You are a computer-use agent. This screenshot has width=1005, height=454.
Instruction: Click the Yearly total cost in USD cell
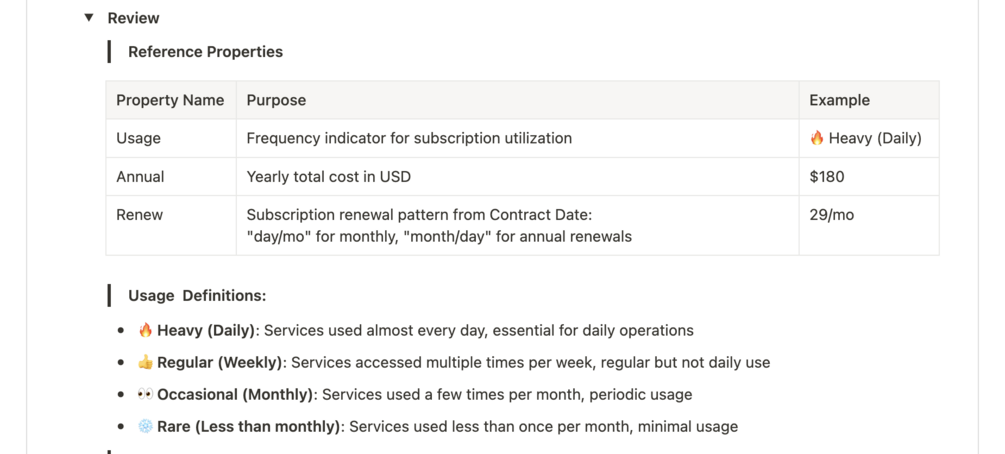tap(328, 176)
